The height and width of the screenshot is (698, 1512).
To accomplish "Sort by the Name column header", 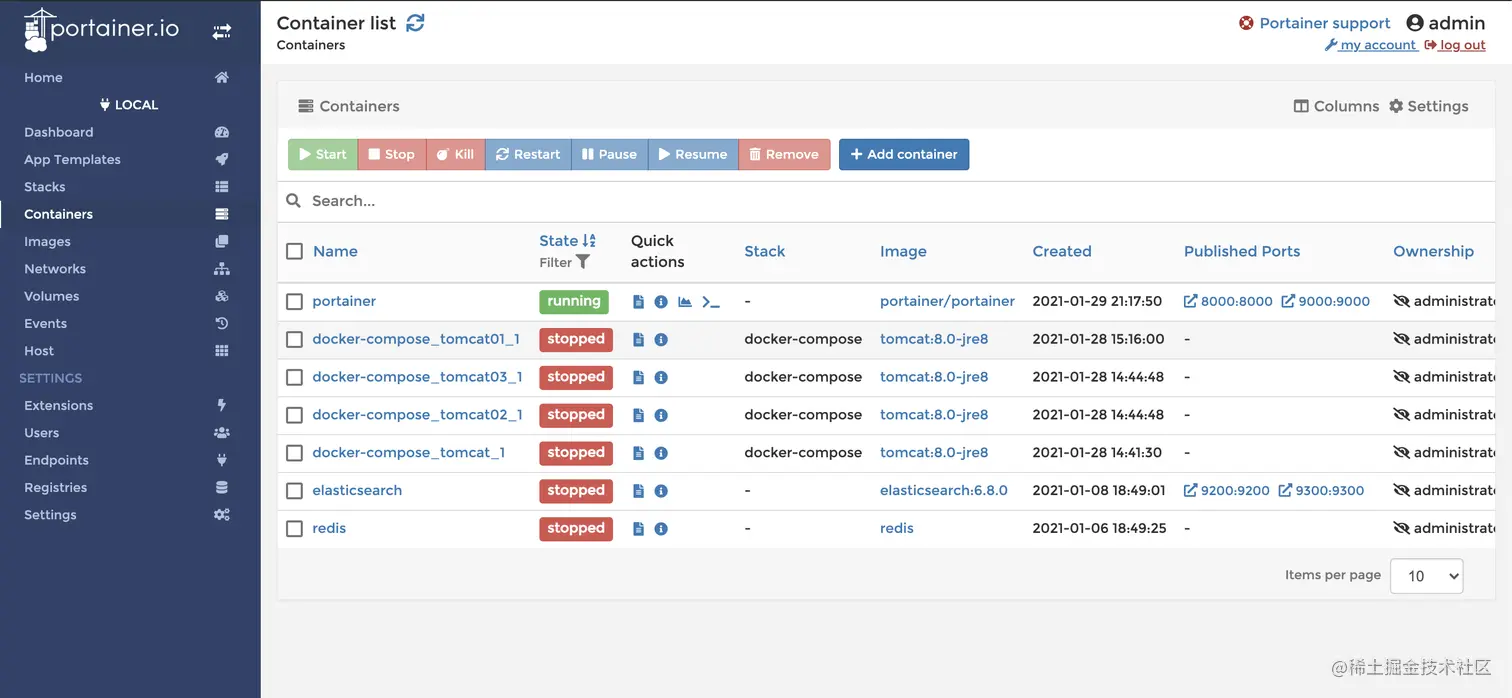I will point(335,251).
